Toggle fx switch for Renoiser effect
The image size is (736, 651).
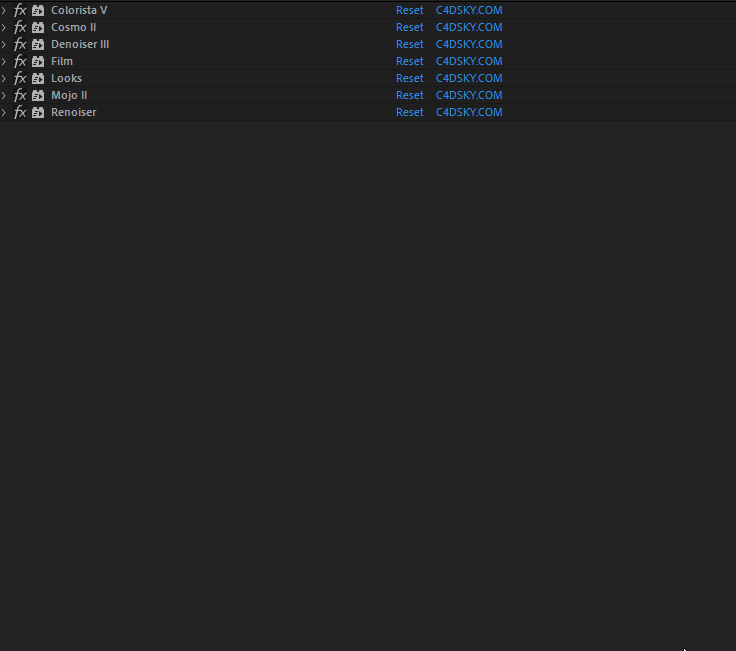point(20,112)
